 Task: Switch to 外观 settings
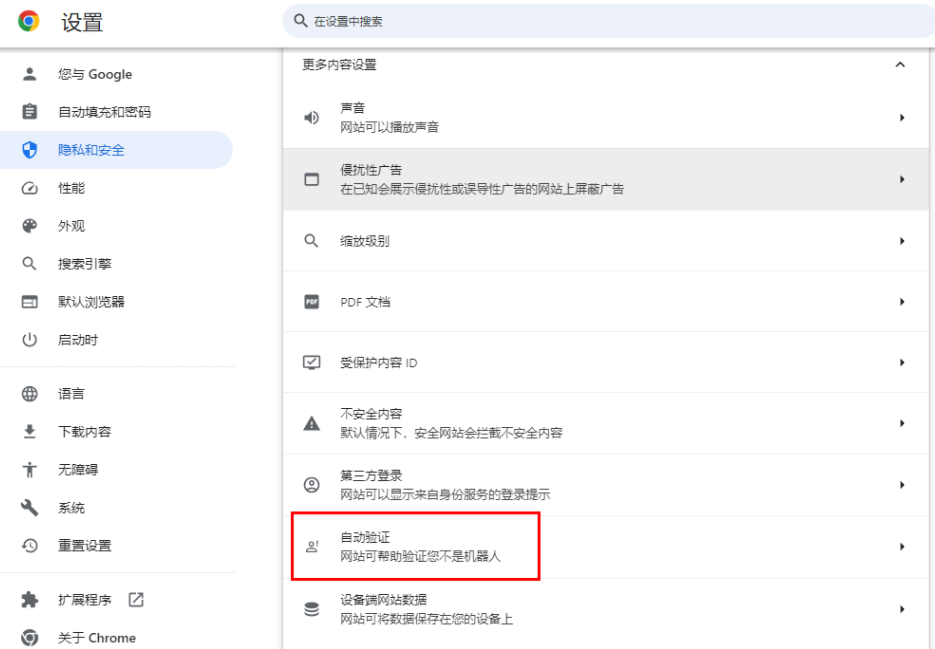[x=116, y=226]
